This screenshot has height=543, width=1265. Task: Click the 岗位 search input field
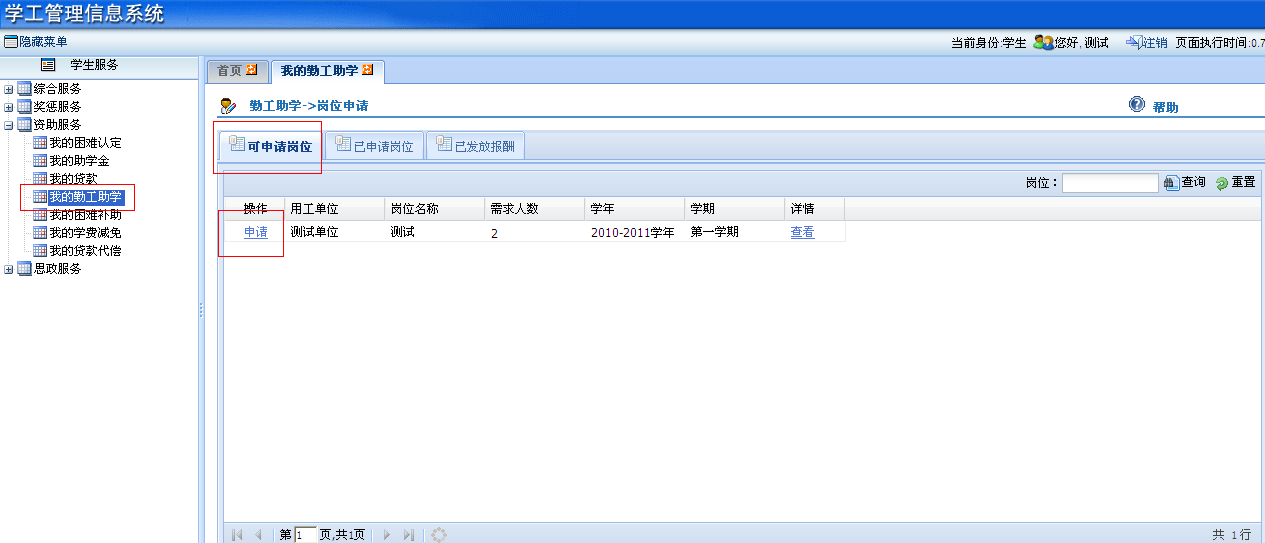[1109, 183]
